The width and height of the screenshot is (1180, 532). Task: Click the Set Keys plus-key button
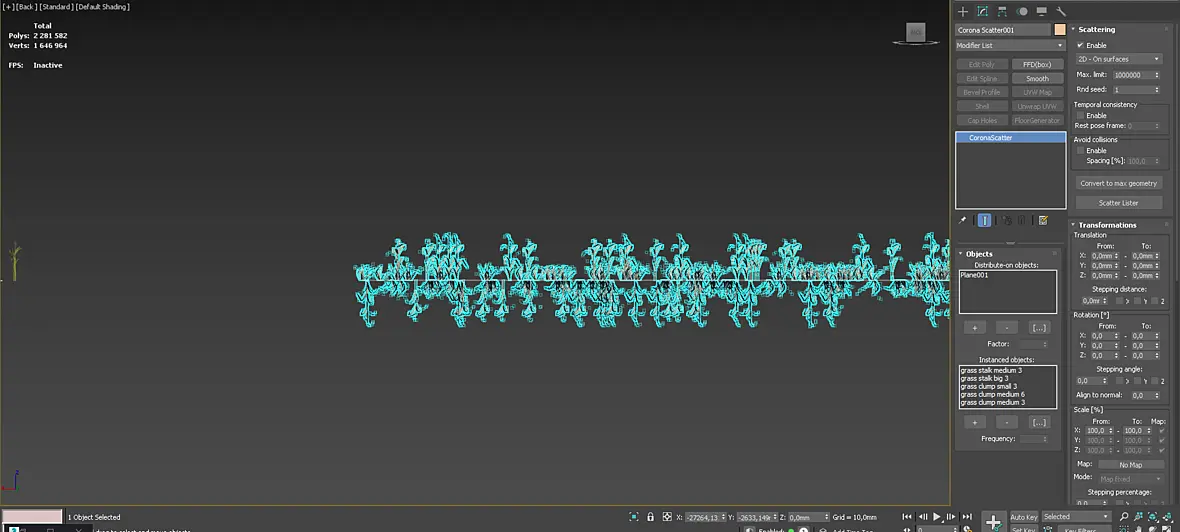(993, 521)
